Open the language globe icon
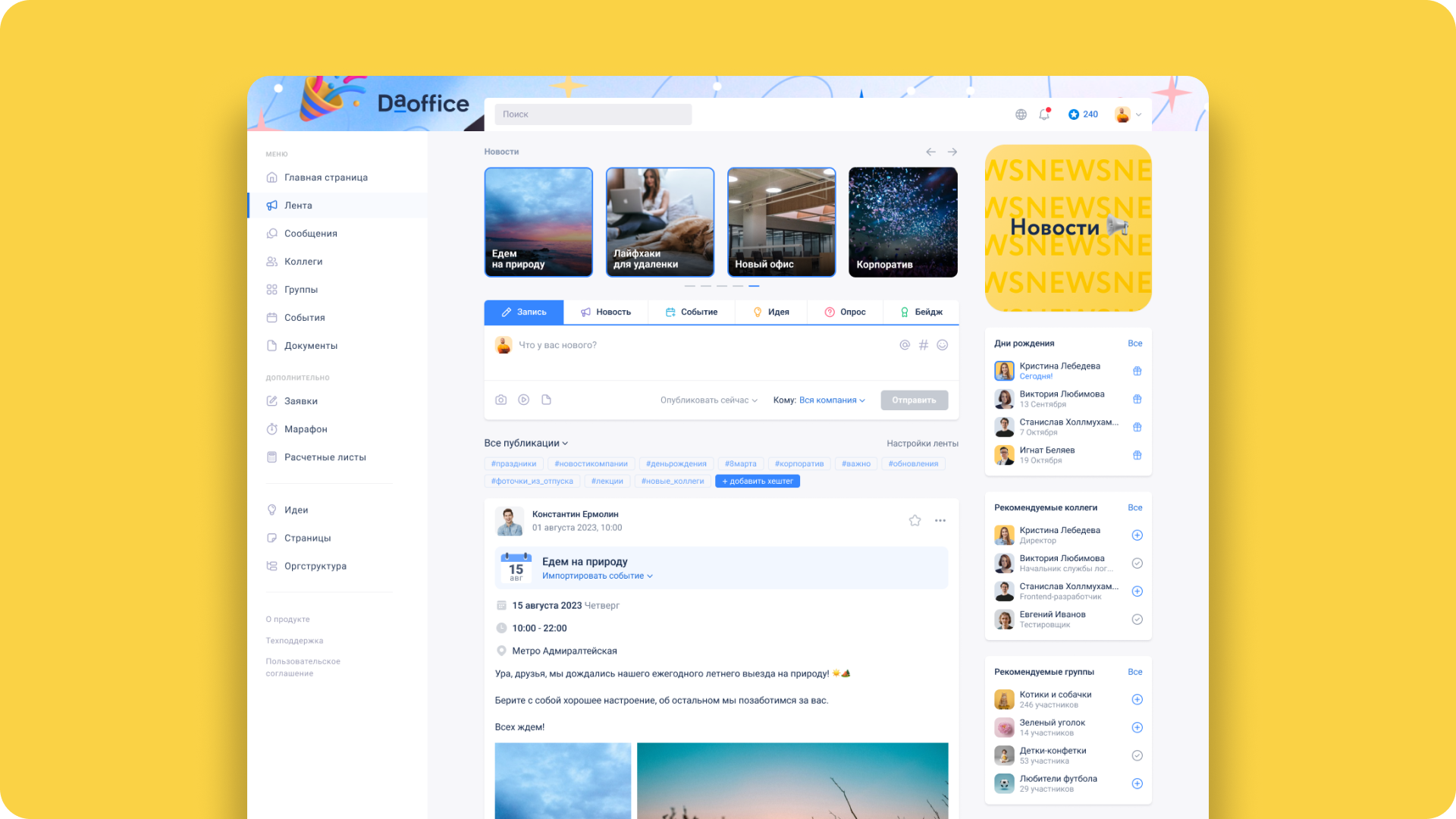 coord(1021,115)
